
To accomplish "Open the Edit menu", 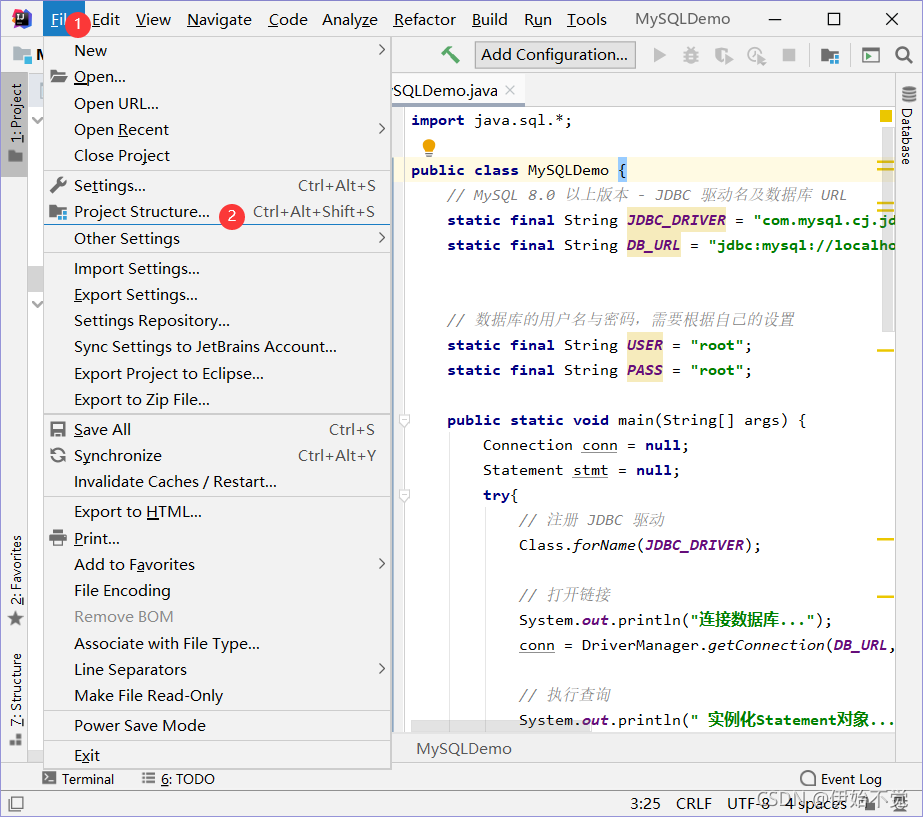I will coord(106,19).
